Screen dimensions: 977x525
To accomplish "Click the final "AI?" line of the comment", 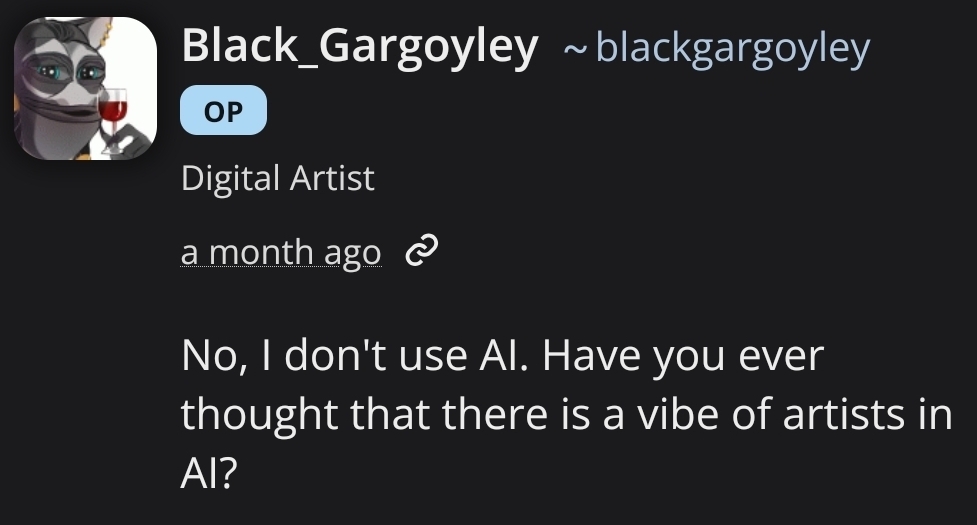I will click(x=209, y=470).
